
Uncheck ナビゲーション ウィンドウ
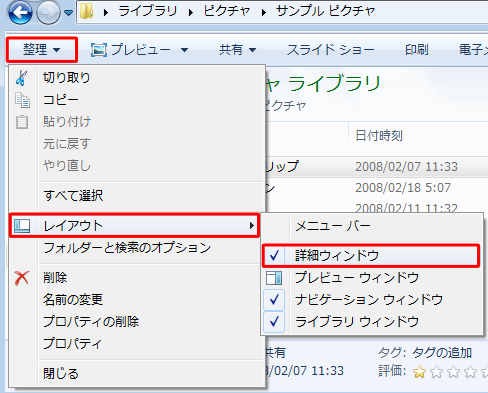point(372,300)
